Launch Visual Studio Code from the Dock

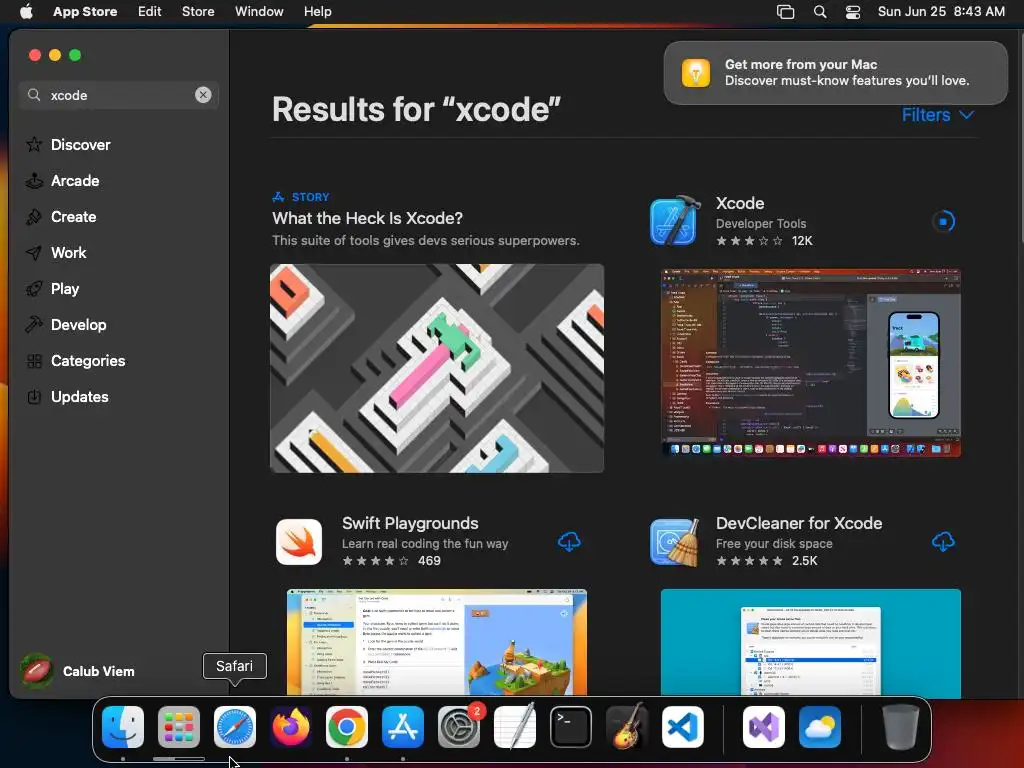[683, 727]
